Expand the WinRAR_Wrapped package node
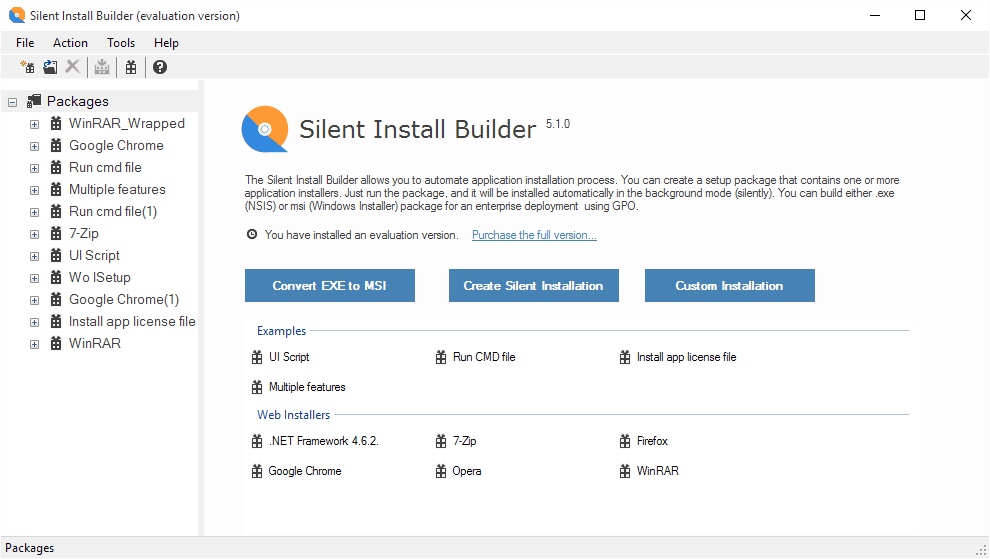This screenshot has height=559, width=990. point(34,124)
